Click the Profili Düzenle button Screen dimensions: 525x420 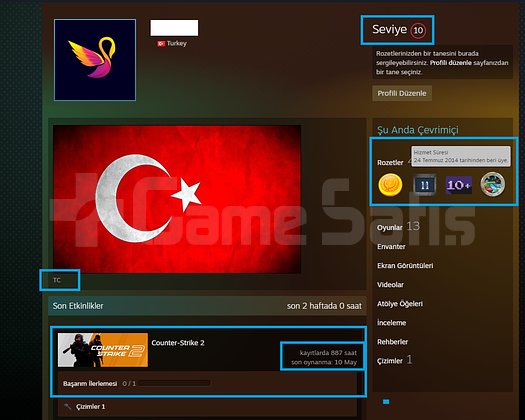click(402, 93)
